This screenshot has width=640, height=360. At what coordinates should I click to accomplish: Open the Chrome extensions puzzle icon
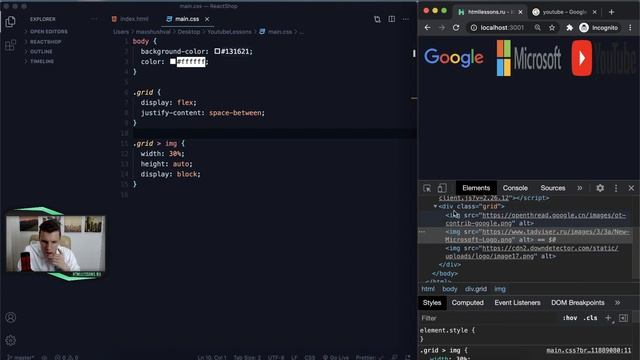[569, 28]
